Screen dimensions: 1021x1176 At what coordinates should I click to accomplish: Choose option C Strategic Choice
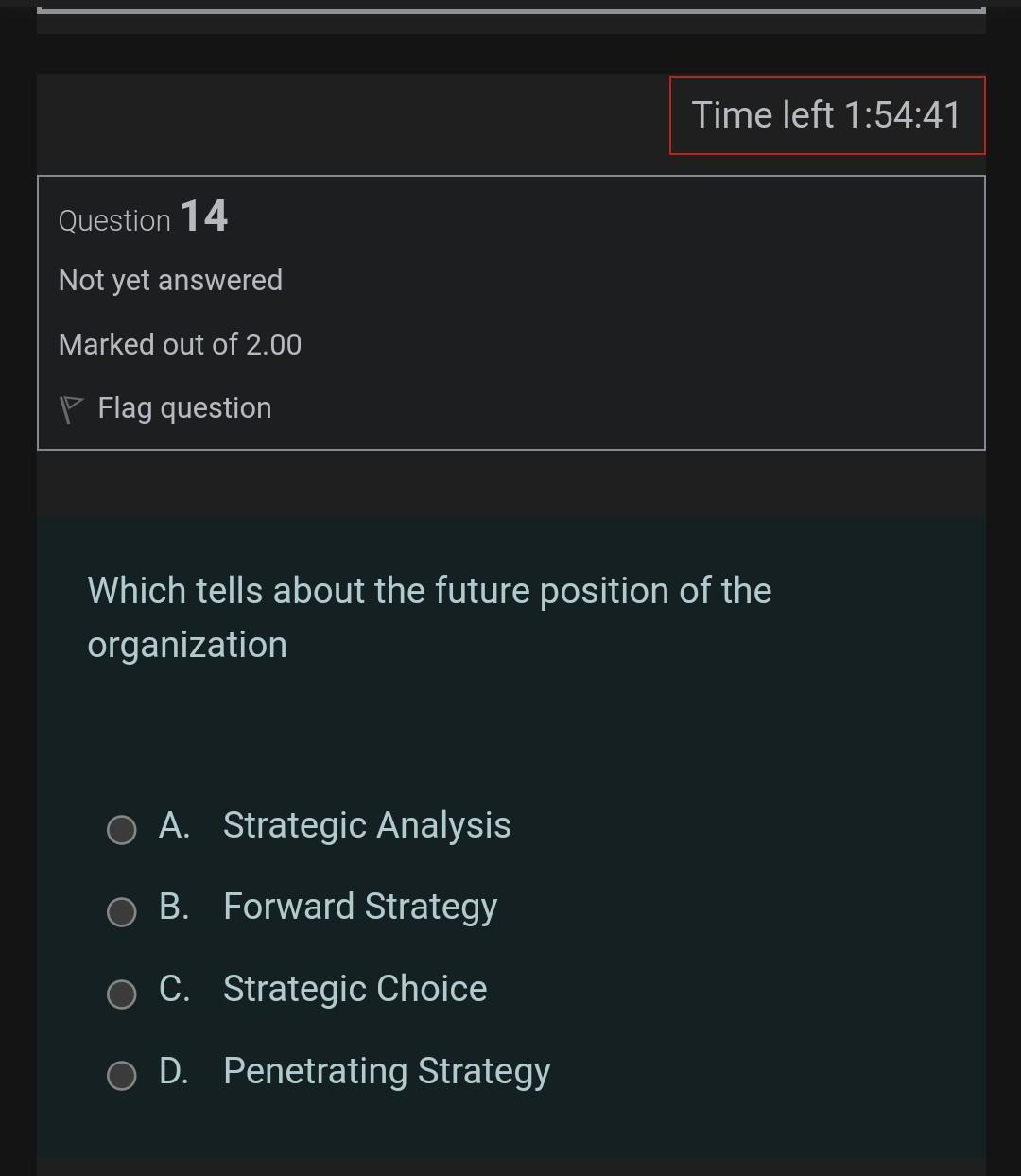click(121, 994)
